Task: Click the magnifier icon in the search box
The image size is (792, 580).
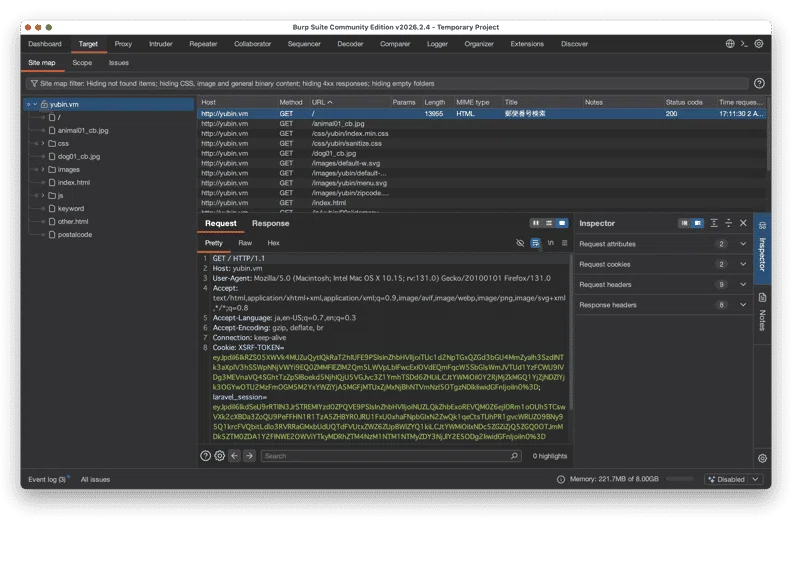Action: (x=514, y=456)
